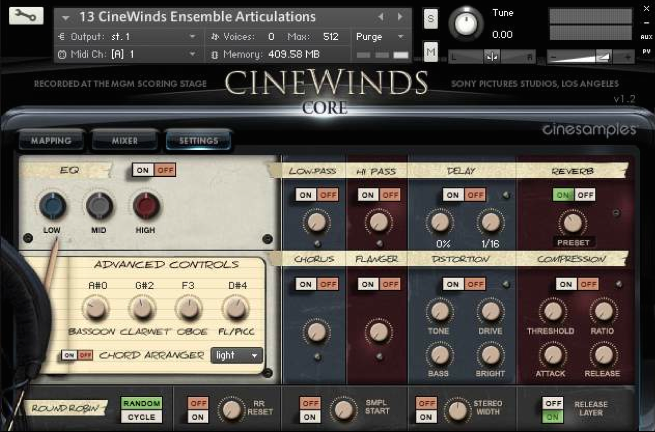Switch to the MAPPING tab
655x432 pixels.
click(51, 141)
